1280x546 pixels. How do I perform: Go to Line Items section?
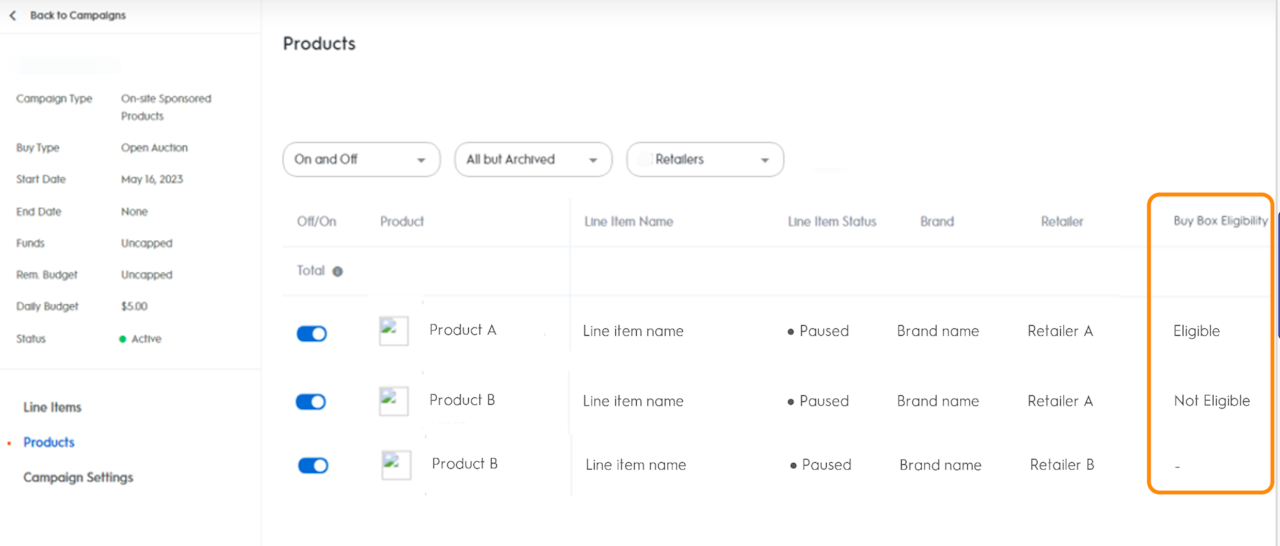pos(52,407)
